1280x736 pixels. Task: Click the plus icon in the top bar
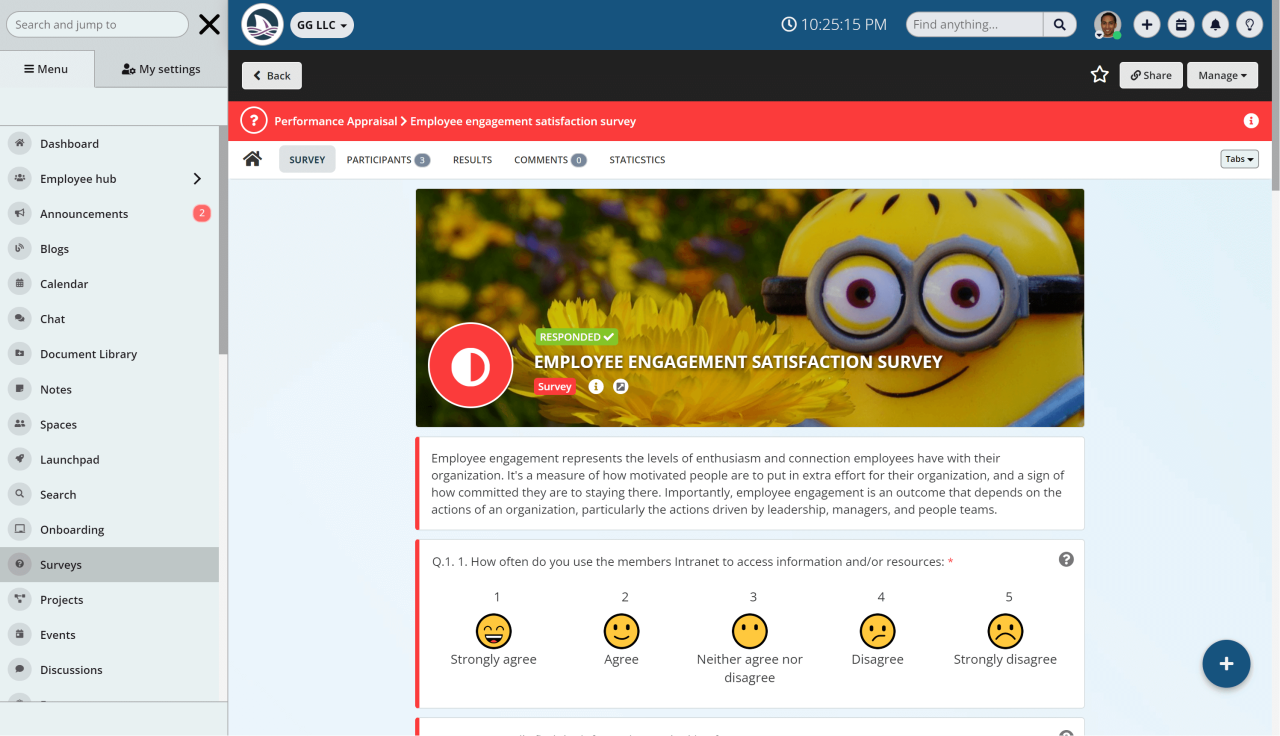1147,23
